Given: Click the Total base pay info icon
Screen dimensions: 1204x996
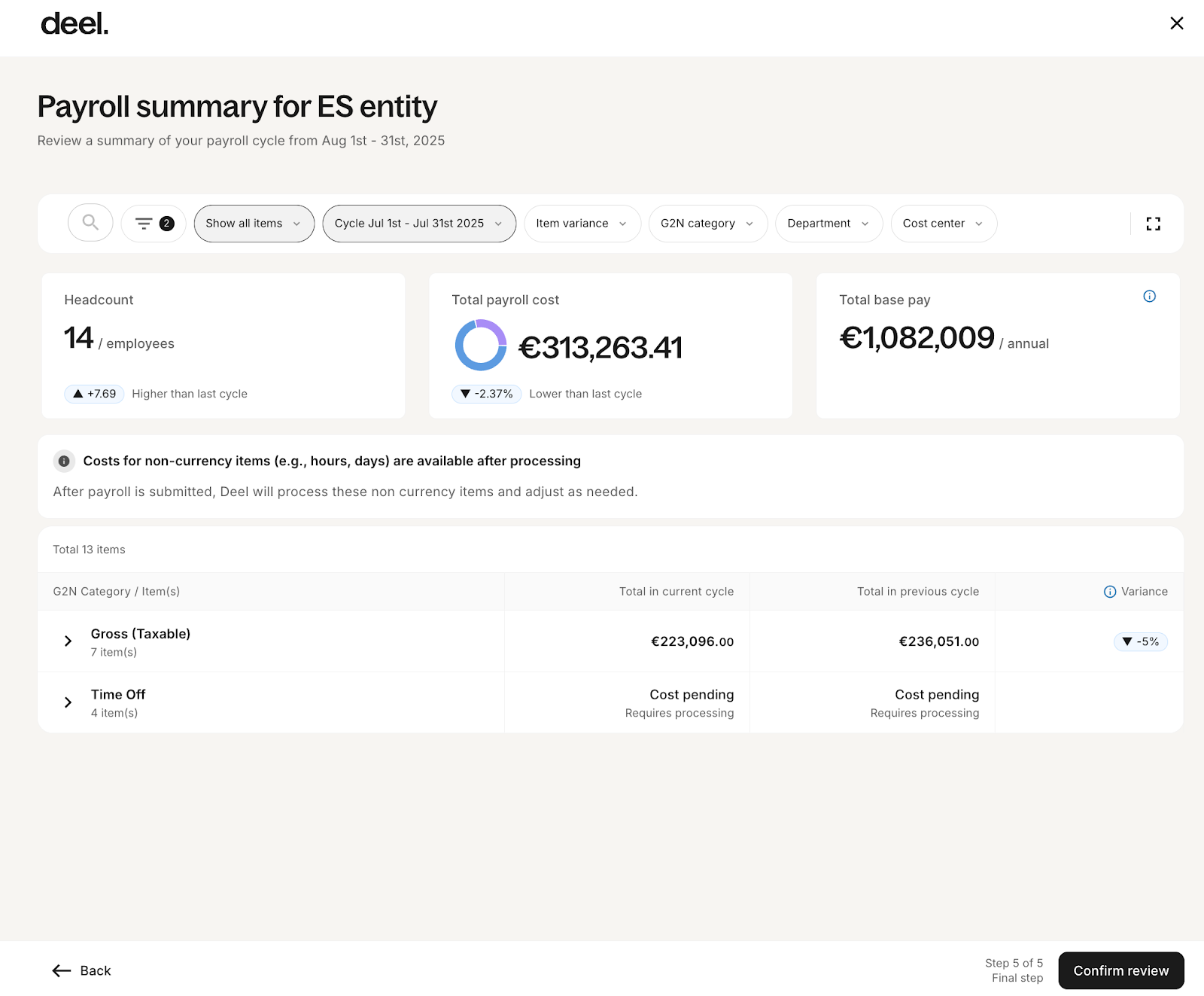Looking at the screenshot, I should click(x=1149, y=297).
